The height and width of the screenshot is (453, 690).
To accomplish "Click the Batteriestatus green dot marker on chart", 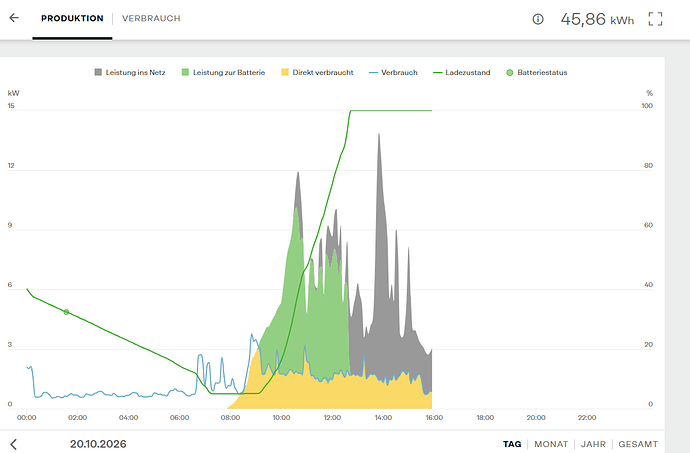I will (66, 312).
